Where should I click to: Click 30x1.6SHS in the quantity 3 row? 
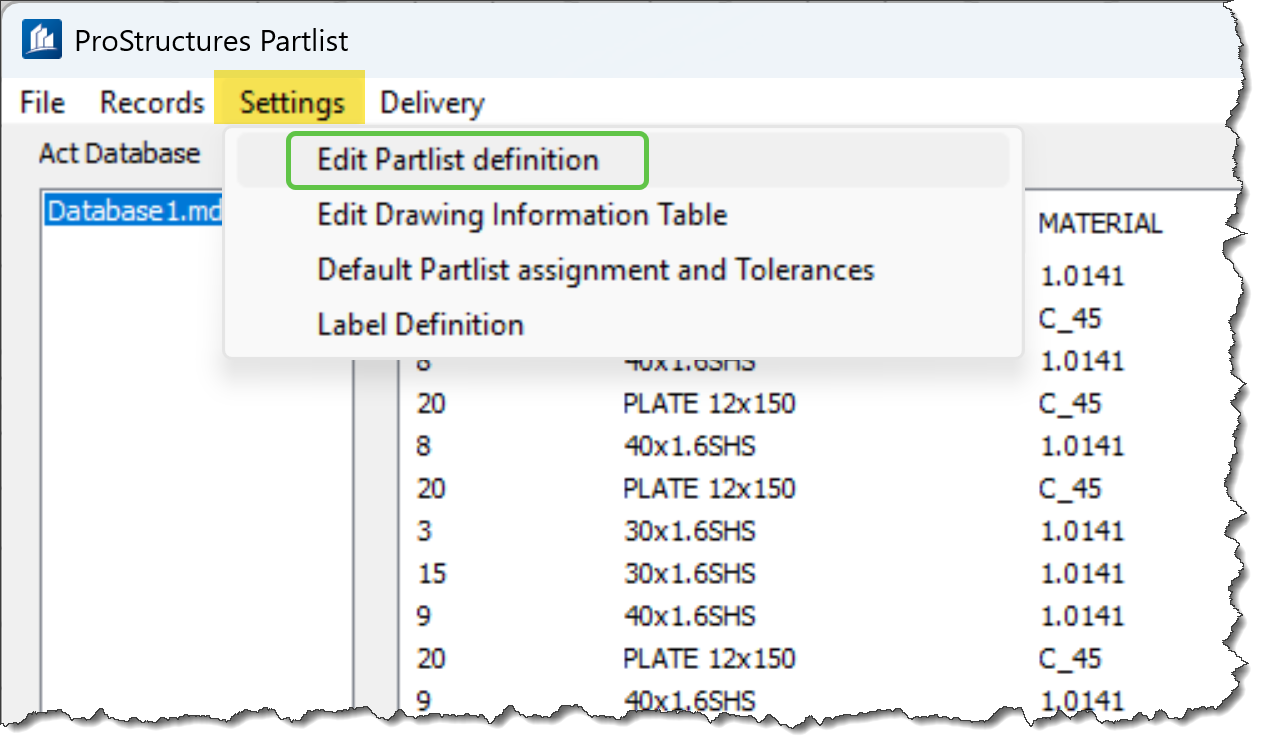coord(689,531)
